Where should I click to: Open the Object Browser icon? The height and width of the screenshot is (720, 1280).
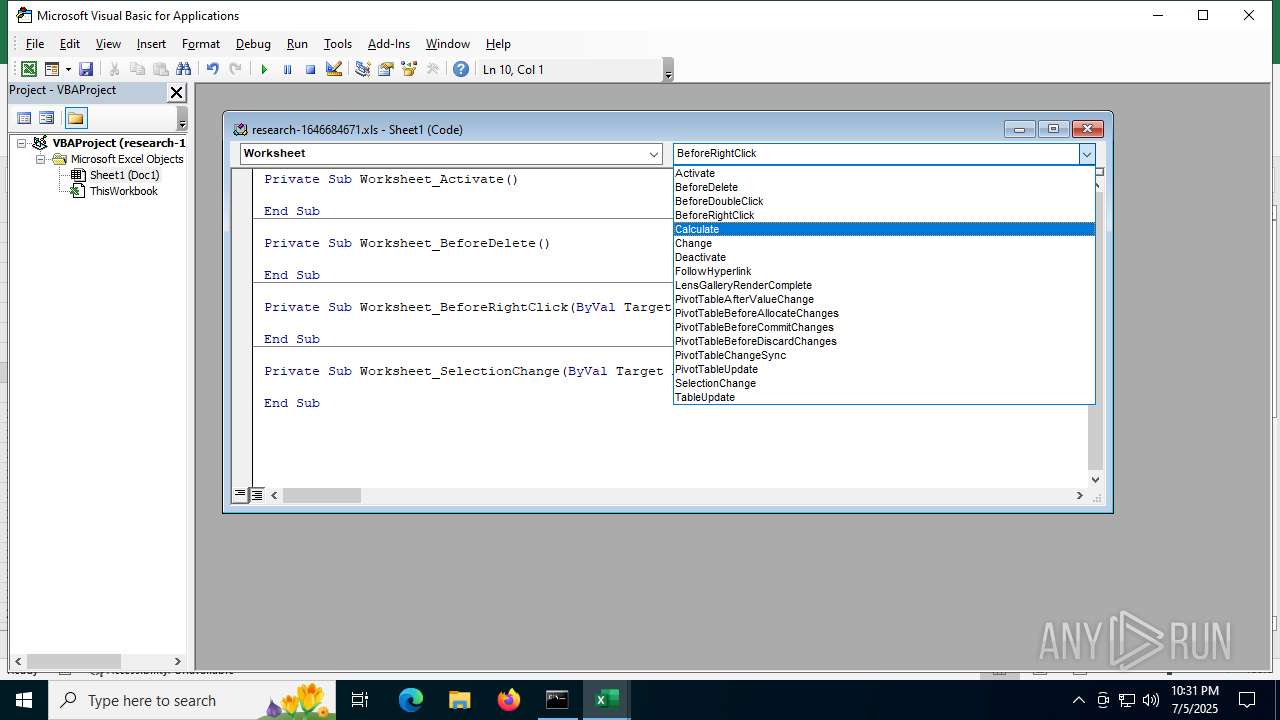point(408,69)
